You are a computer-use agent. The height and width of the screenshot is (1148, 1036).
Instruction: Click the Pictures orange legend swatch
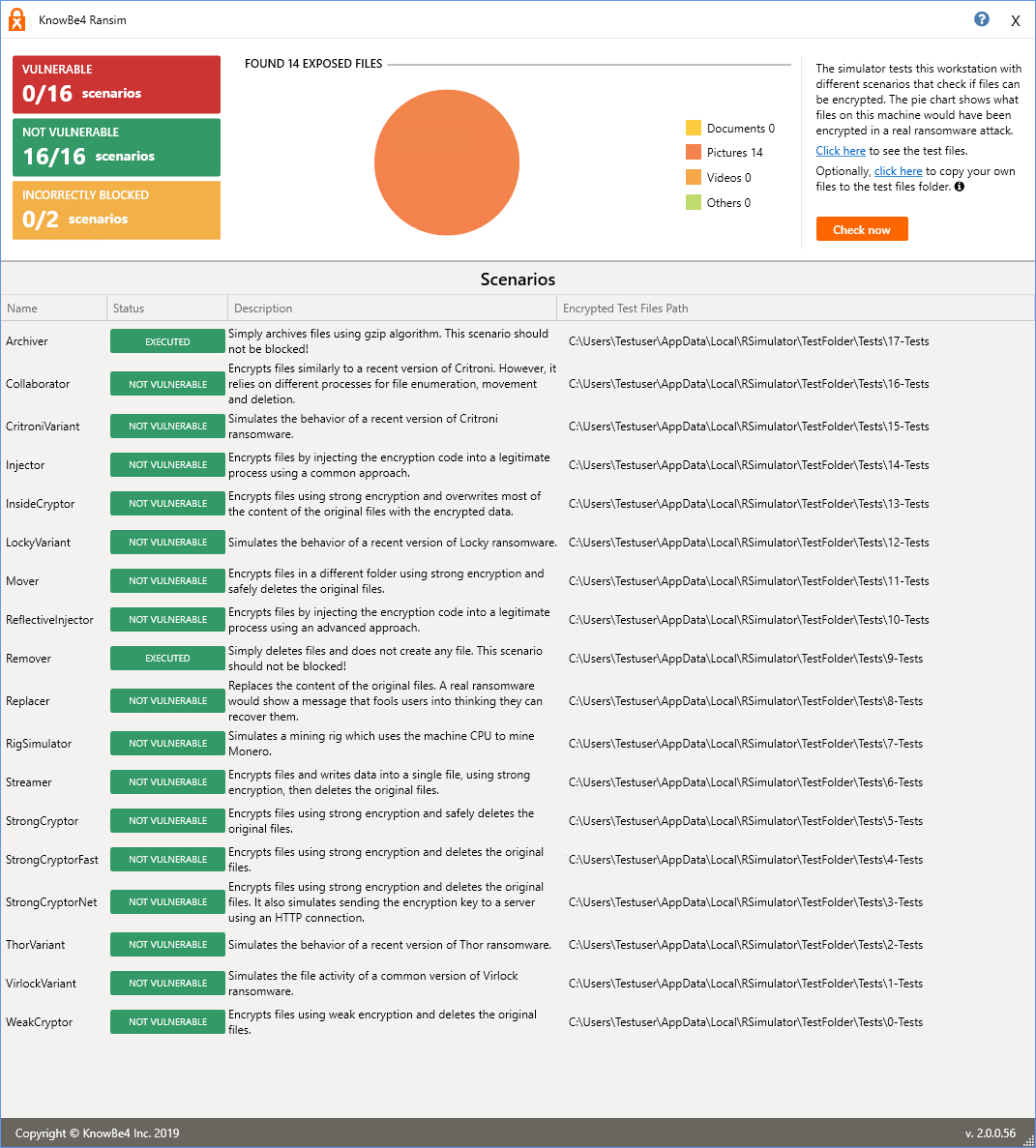point(694,152)
